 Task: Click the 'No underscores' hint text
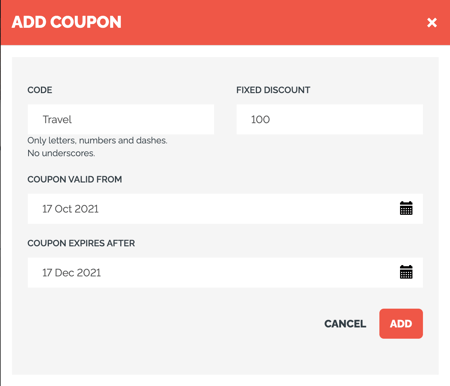[x=61, y=153]
